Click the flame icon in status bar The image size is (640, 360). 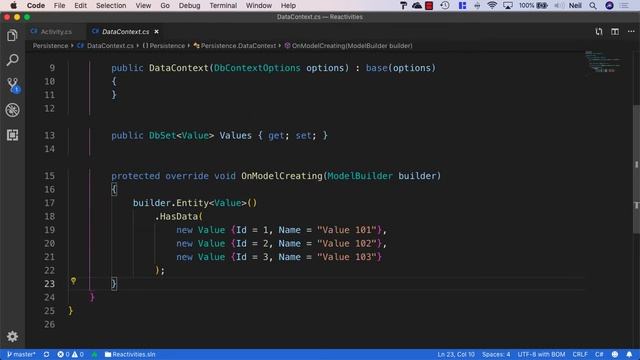click(94, 354)
